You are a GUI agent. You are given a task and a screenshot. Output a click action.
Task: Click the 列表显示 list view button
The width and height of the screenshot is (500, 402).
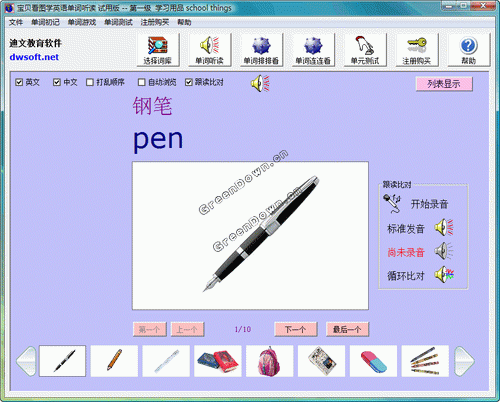(444, 84)
